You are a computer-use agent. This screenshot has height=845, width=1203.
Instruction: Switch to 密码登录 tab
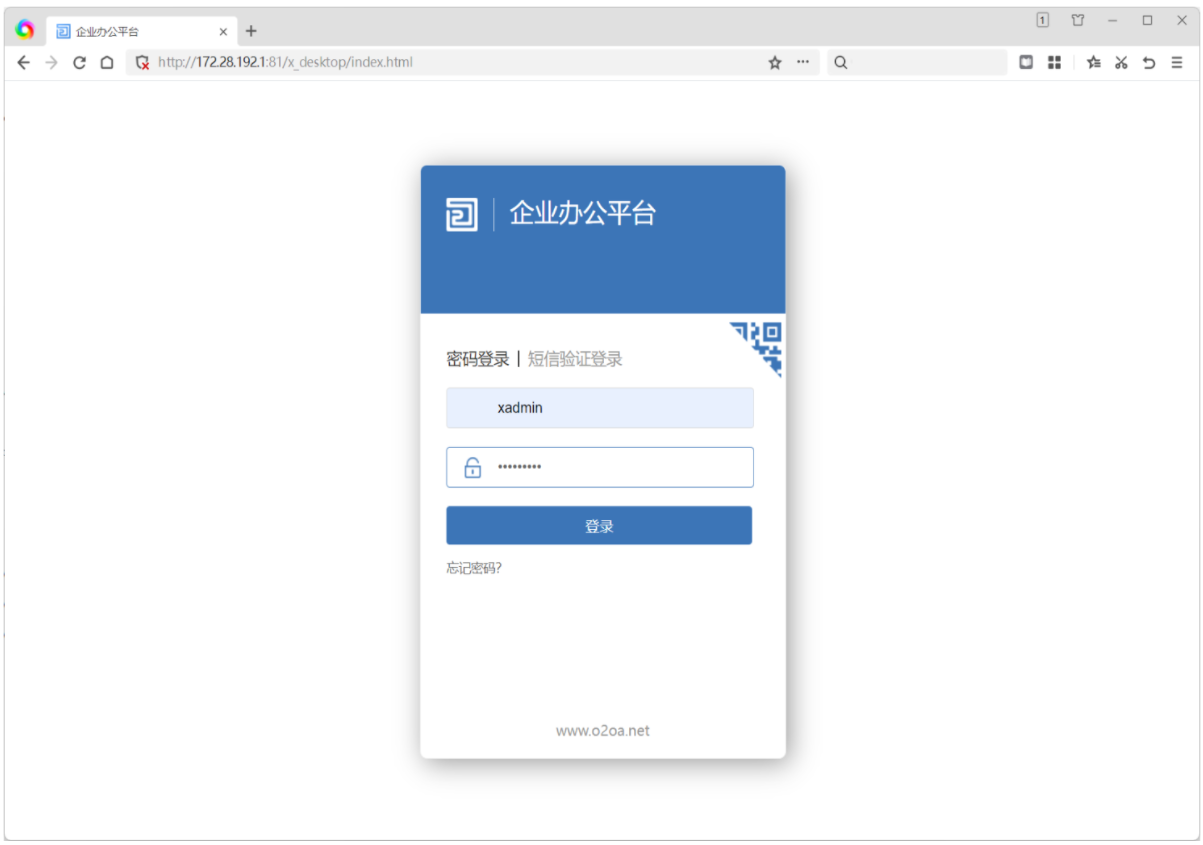(478, 359)
